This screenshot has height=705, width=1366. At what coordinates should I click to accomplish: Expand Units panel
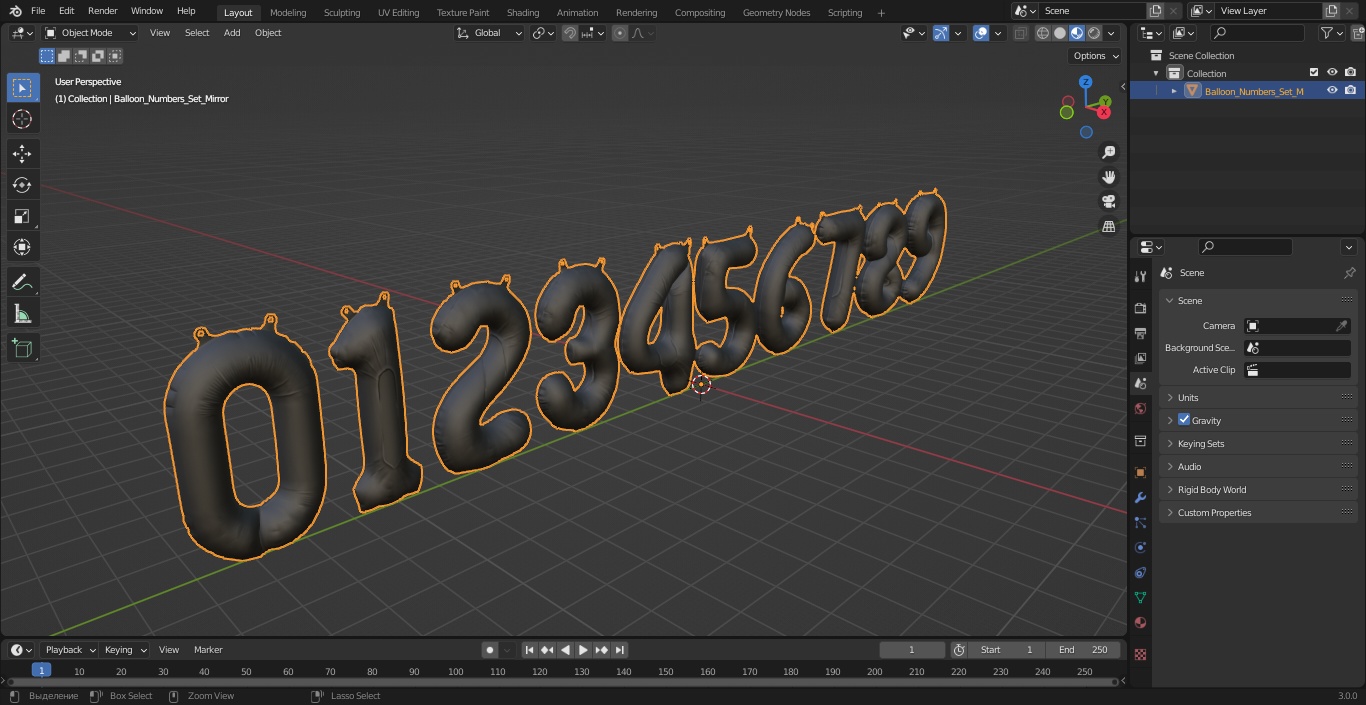click(1259, 397)
